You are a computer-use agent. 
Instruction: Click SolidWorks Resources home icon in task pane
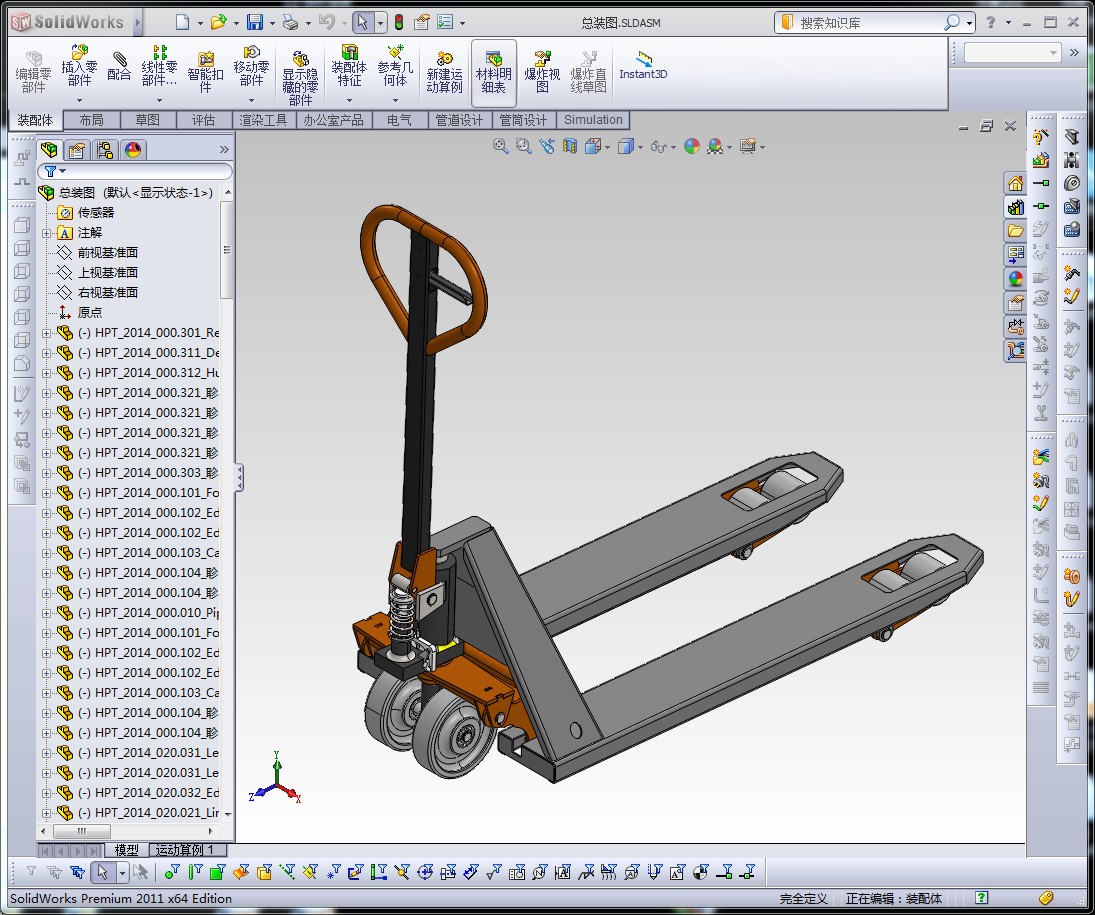pos(1015,184)
